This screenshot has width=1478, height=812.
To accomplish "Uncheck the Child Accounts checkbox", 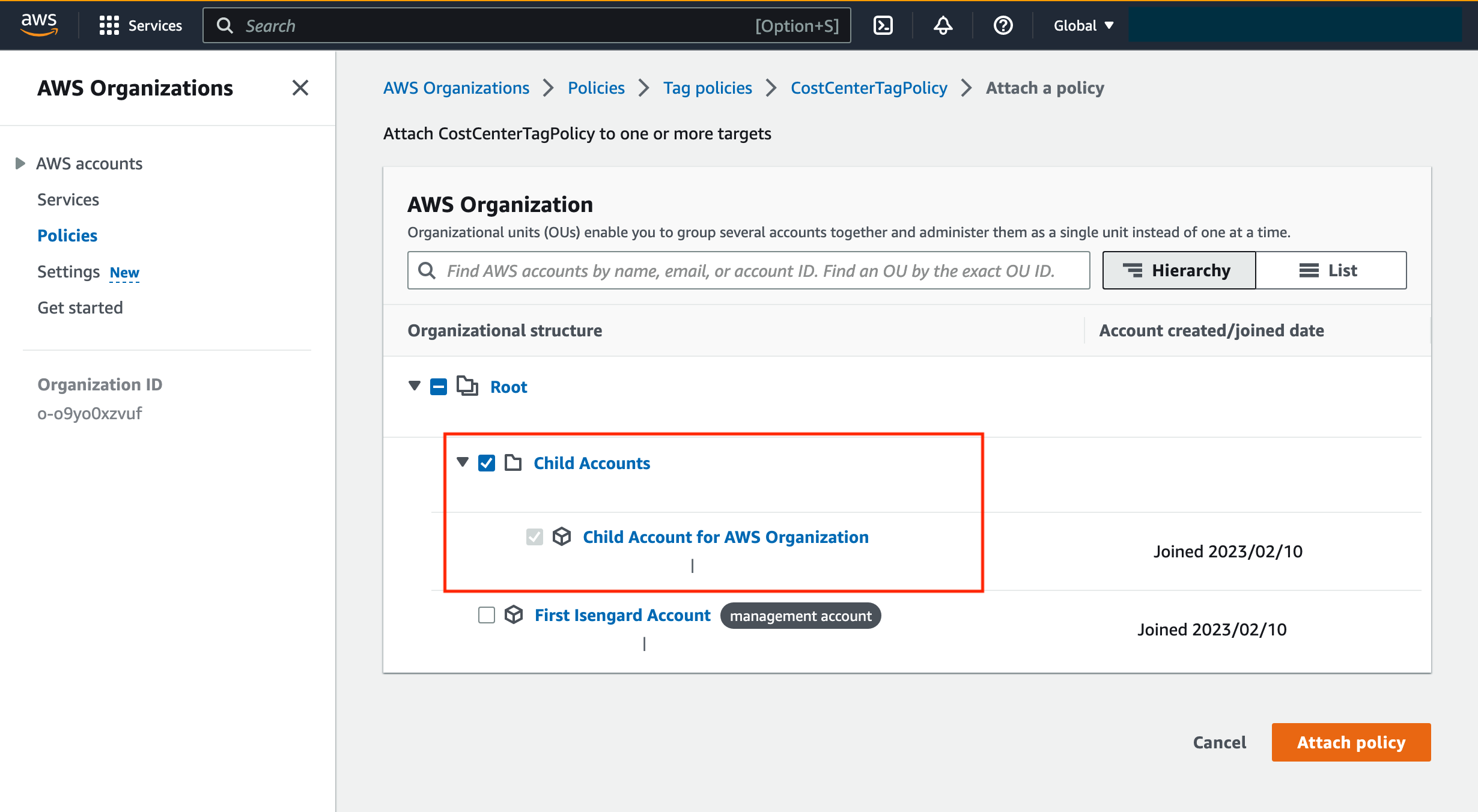I will click(487, 462).
